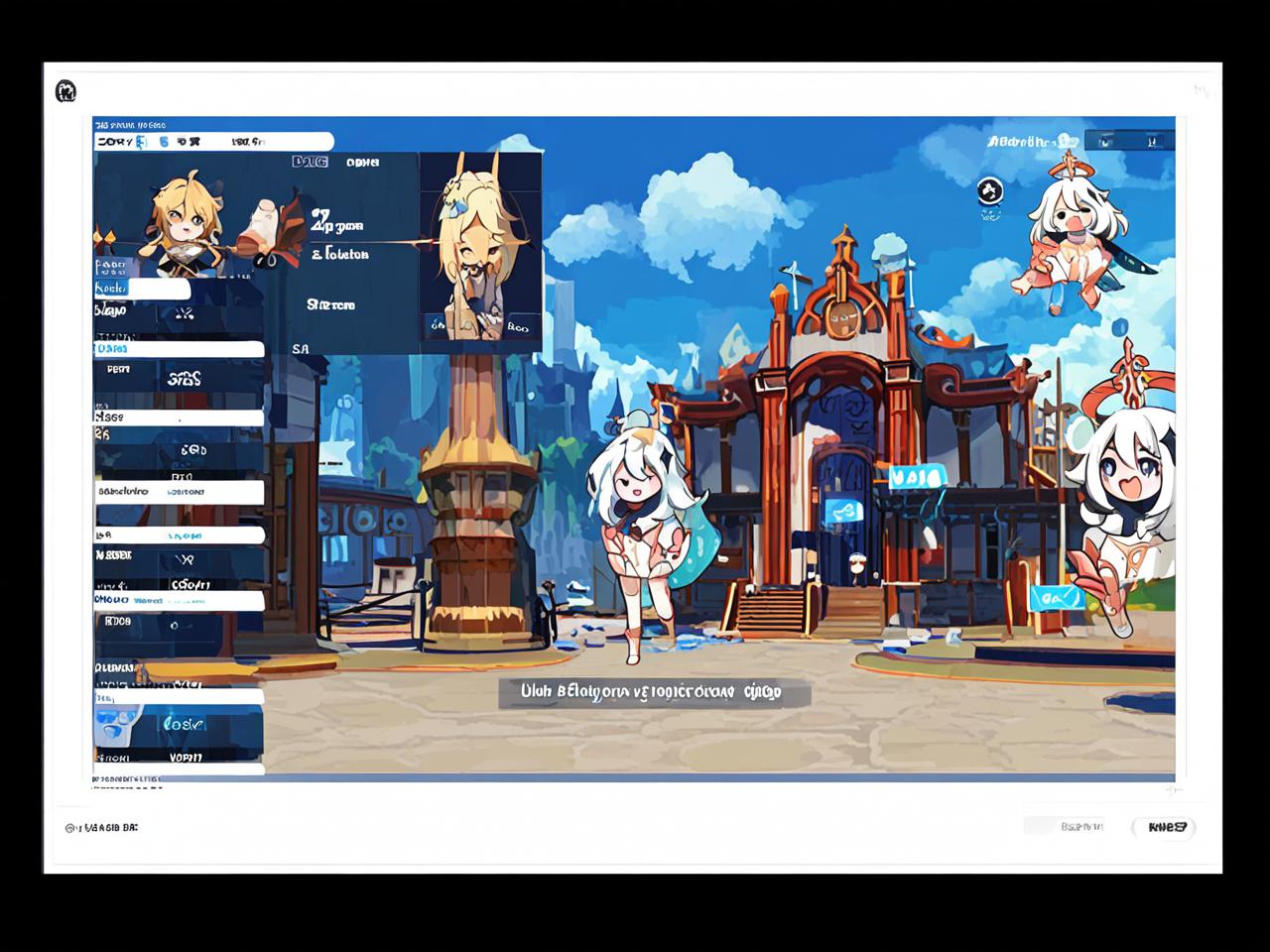1270x952 pixels.
Task: Click the right icon in the dark top-right HUD box
Action: pyautogui.click(x=1151, y=141)
